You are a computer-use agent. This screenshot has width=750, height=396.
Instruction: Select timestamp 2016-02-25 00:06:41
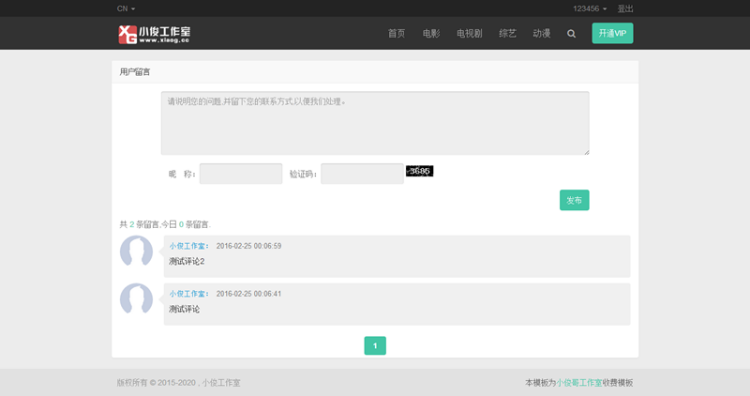249,294
